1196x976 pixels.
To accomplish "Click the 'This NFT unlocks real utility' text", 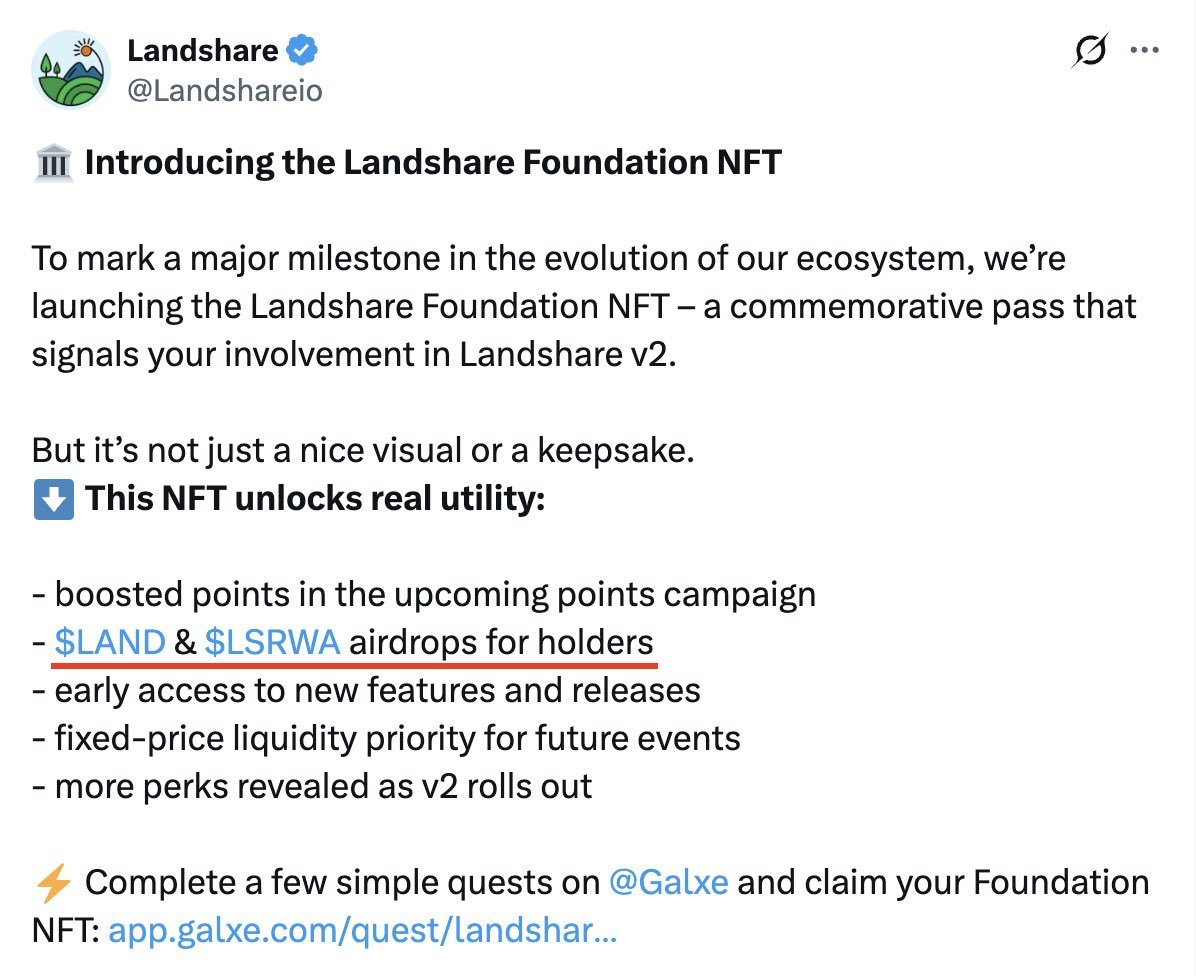I will [314, 498].
